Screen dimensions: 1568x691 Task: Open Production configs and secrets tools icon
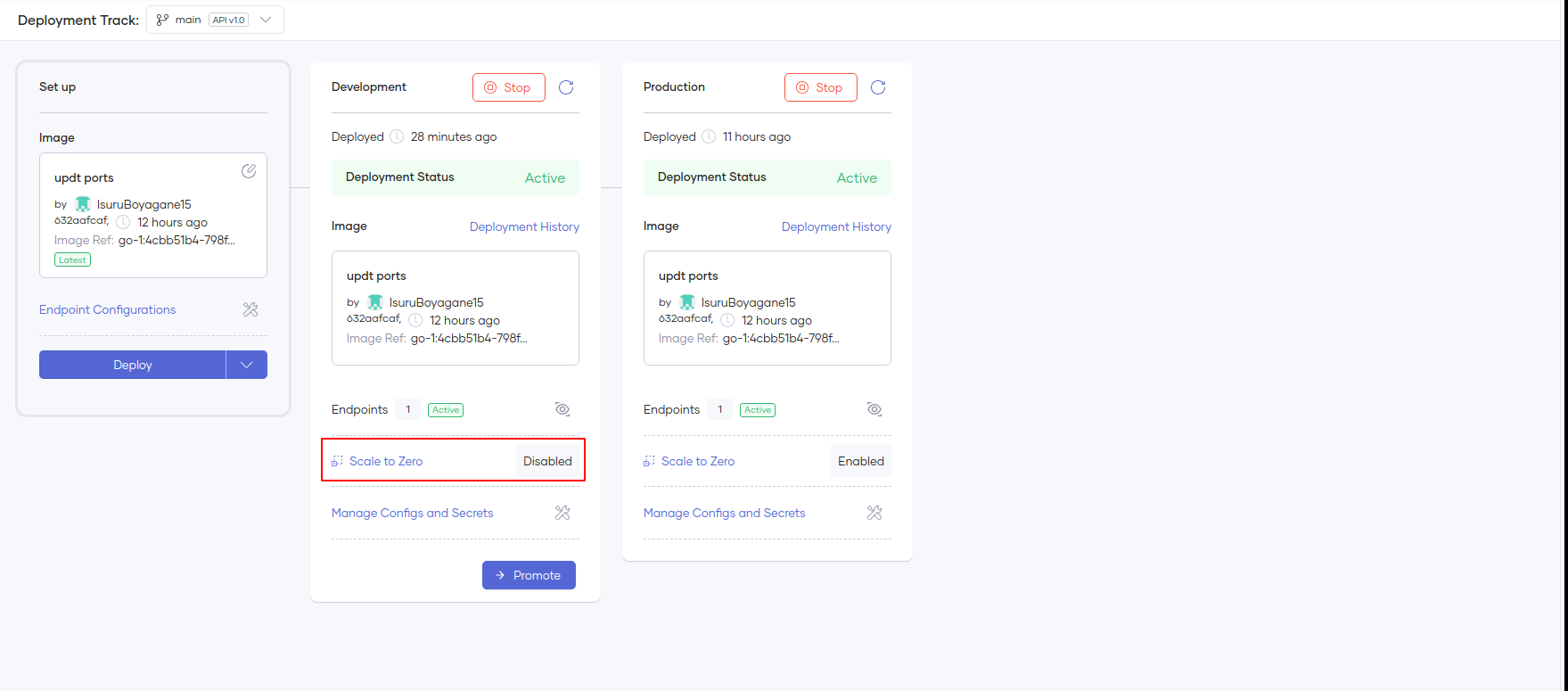pyautogui.click(x=874, y=513)
